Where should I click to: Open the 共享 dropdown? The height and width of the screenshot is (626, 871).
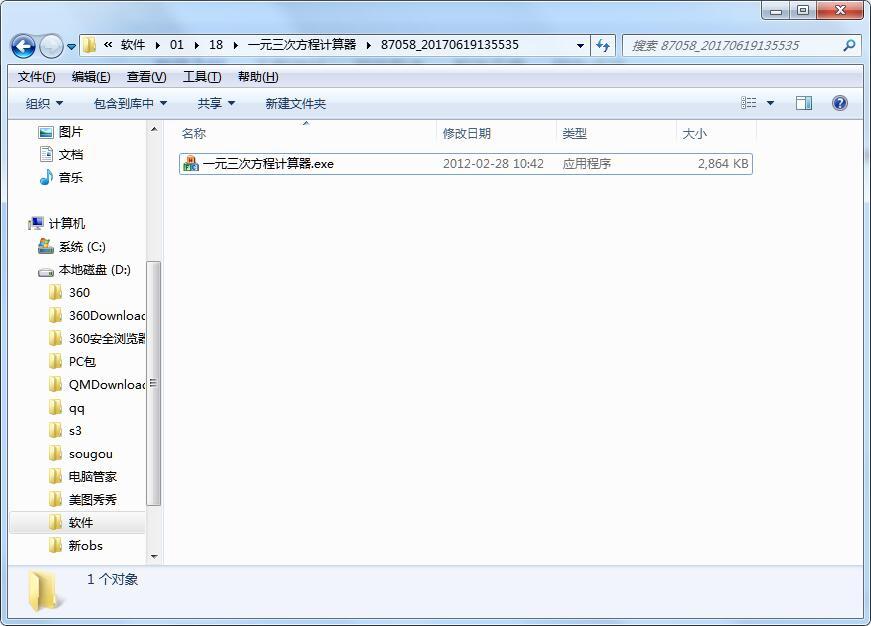[216, 103]
